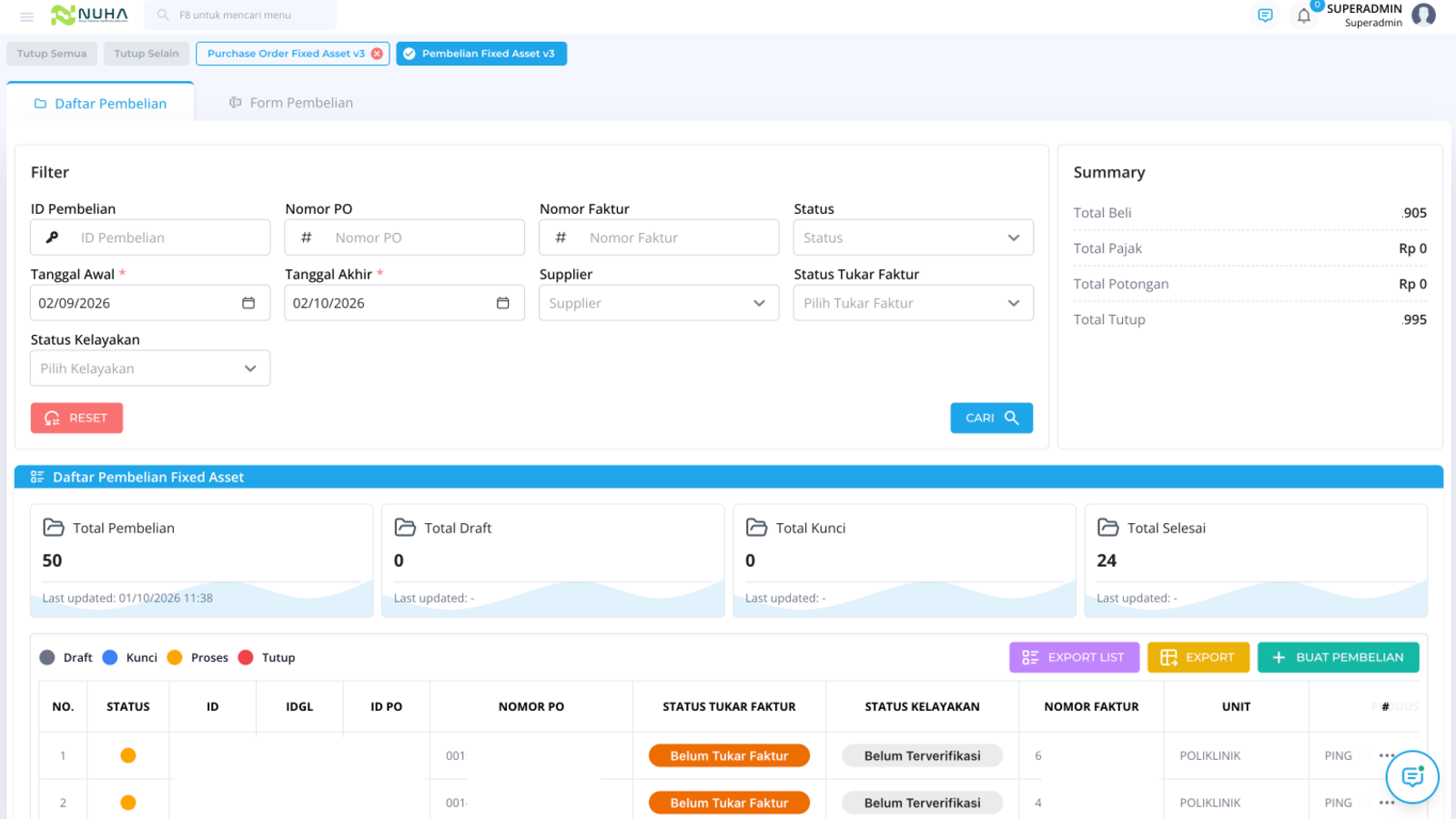Screen dimensions: 1456x819
Task: Open the Tanggal Awal calendar picker
Action: coord(248,303)
